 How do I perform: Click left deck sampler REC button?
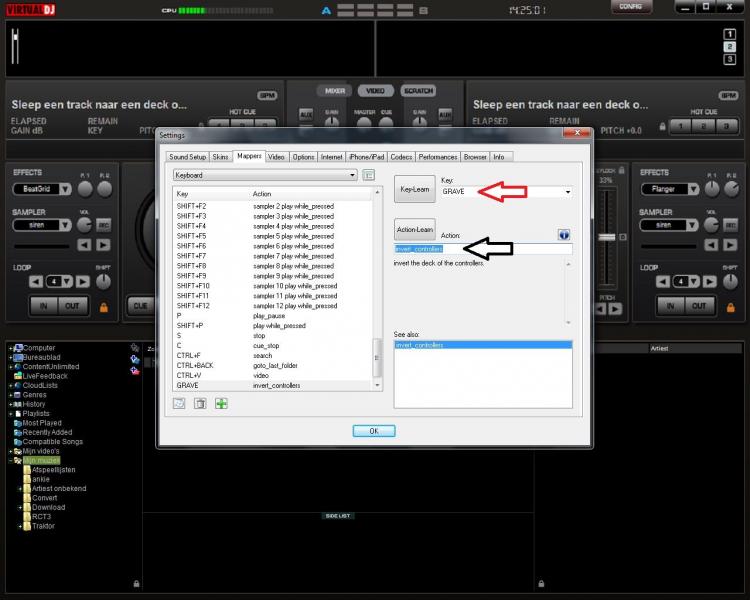click(x=103, y=225)
